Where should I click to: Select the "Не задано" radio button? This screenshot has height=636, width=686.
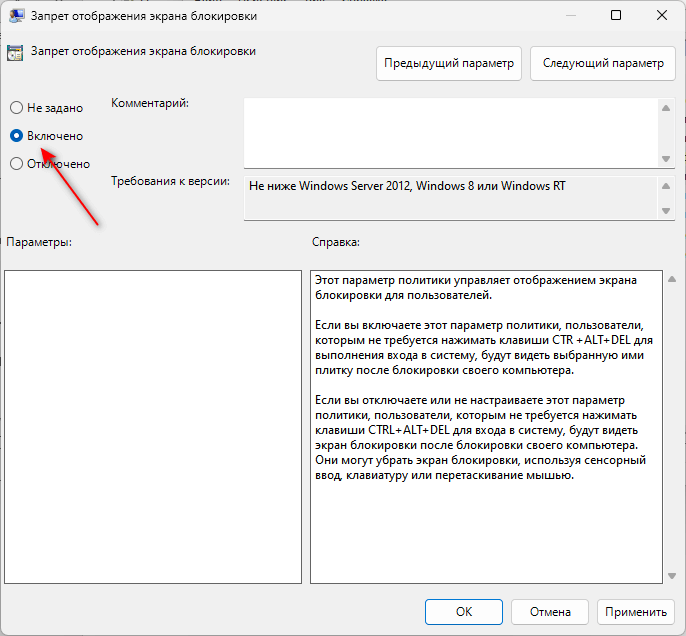(x=16, y=107)
